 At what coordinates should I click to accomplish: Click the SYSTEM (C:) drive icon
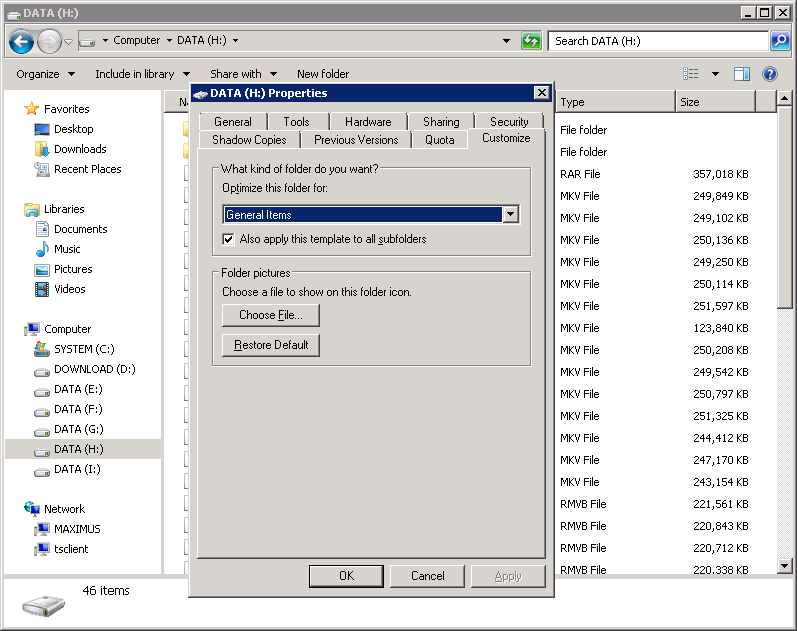point(42,349)
